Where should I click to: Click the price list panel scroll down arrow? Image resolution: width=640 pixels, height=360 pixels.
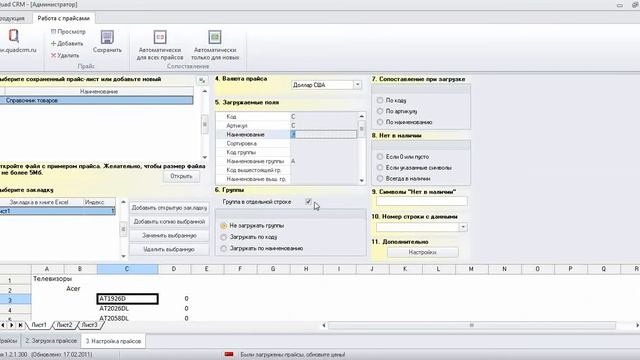[x=204, y=157]
